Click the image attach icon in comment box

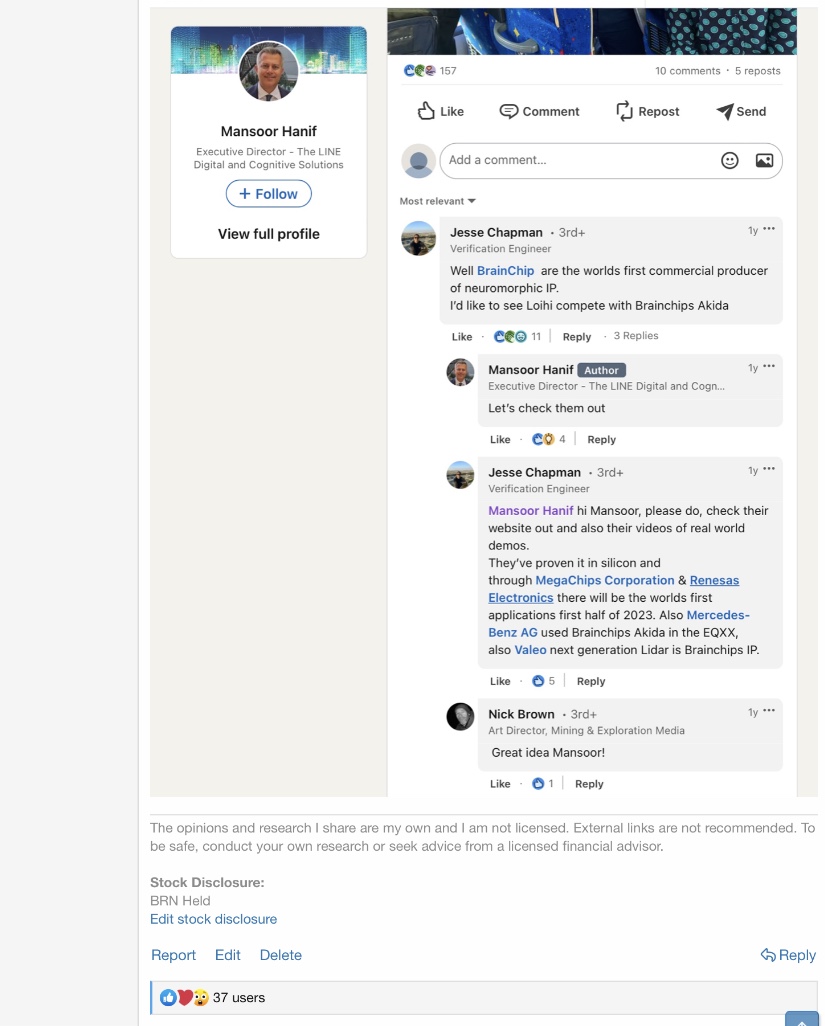(x=764, y=160)
